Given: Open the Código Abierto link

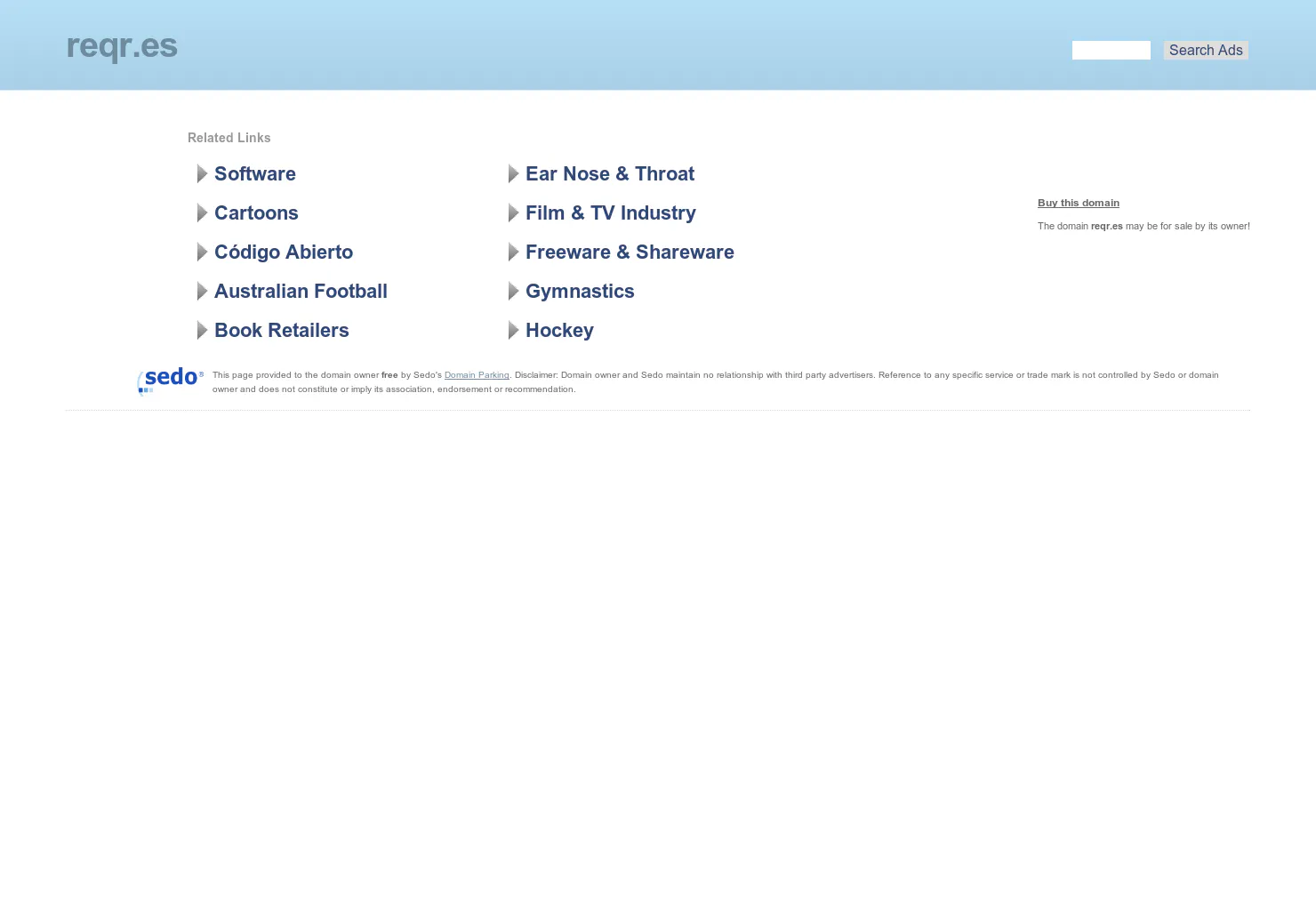Looking at the screenshot, I should pyautogui.click(x=284, y=253).
